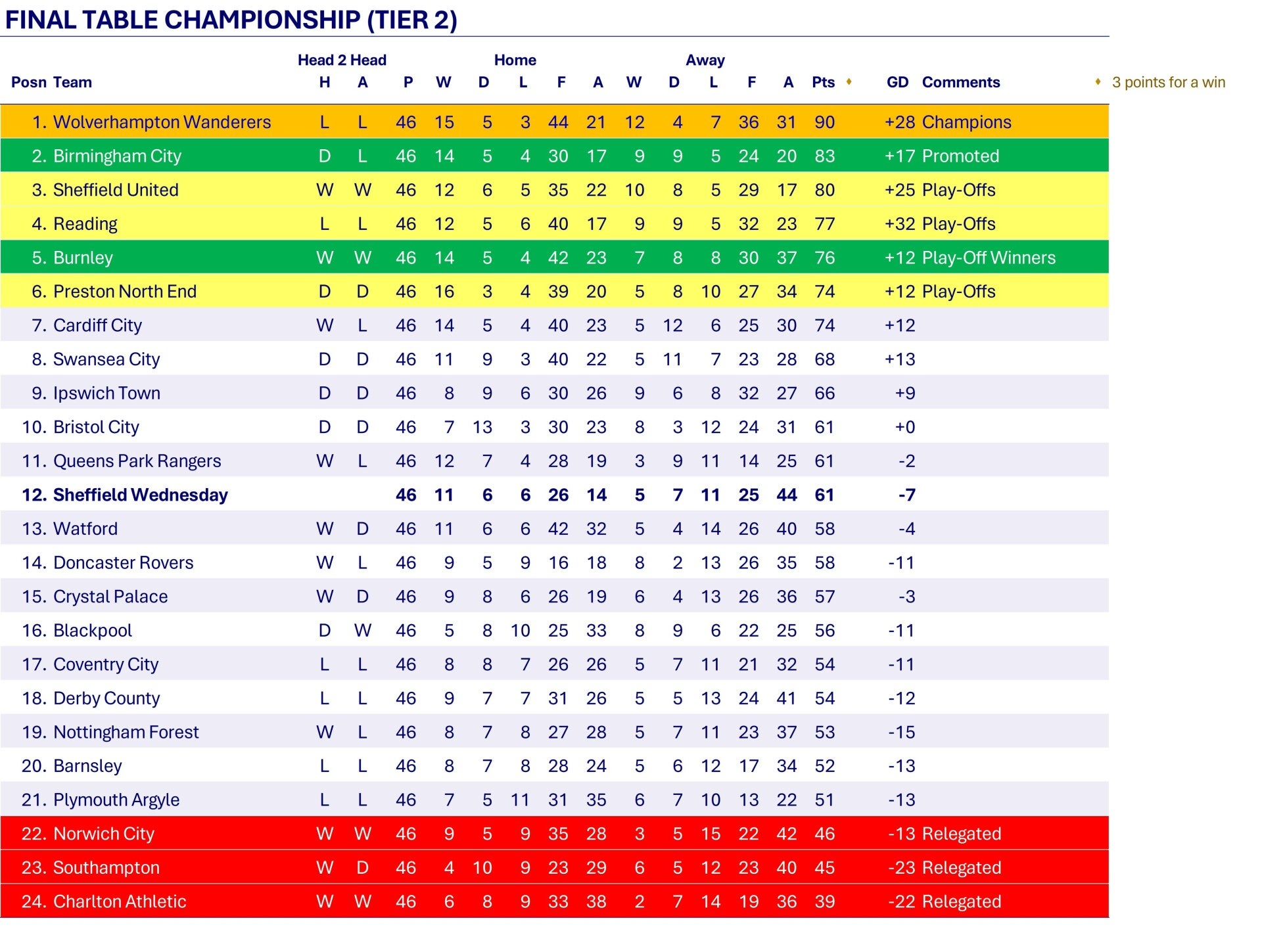Click the 'GD' column header
This screenshot has width=1262, height=952.
pyautogui.click(x=897, y=82)
